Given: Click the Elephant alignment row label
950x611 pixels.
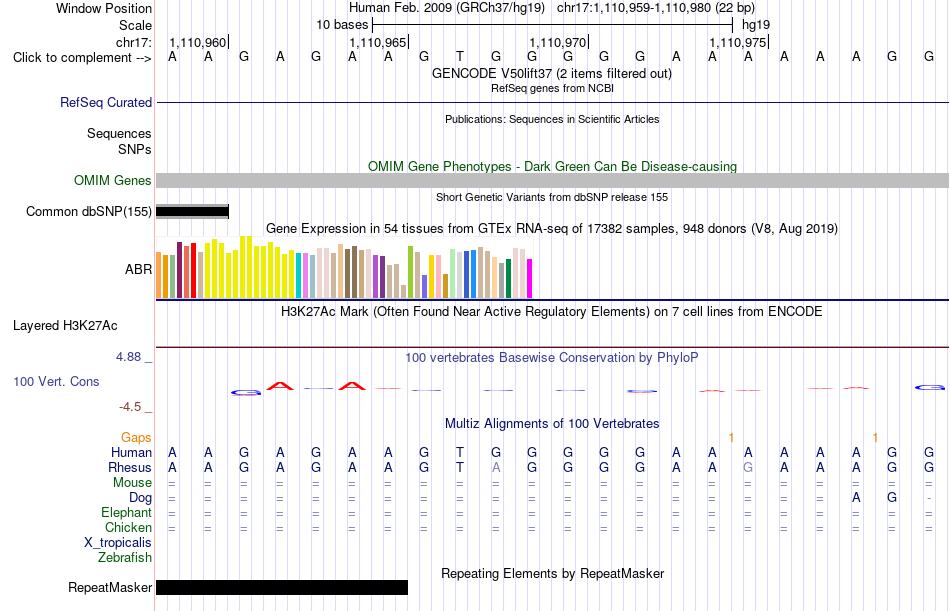Looking at the screenshot, I should pyautogui.click(x=127, y=513).
